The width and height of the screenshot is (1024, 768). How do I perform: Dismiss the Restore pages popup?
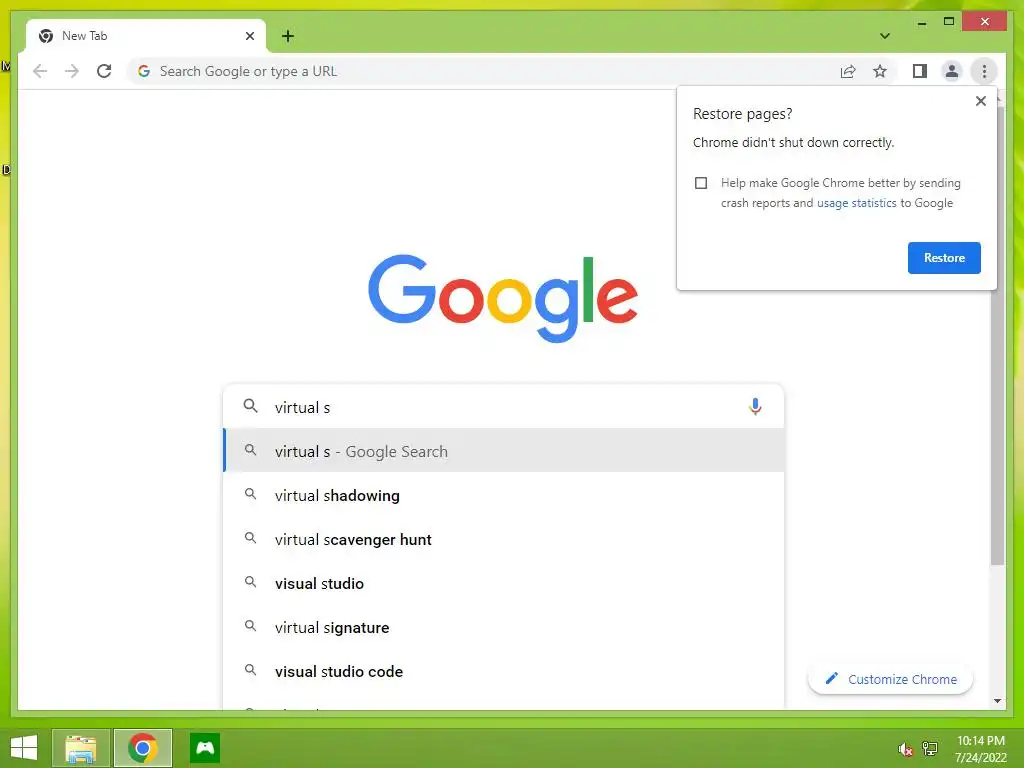coord(980,101)
